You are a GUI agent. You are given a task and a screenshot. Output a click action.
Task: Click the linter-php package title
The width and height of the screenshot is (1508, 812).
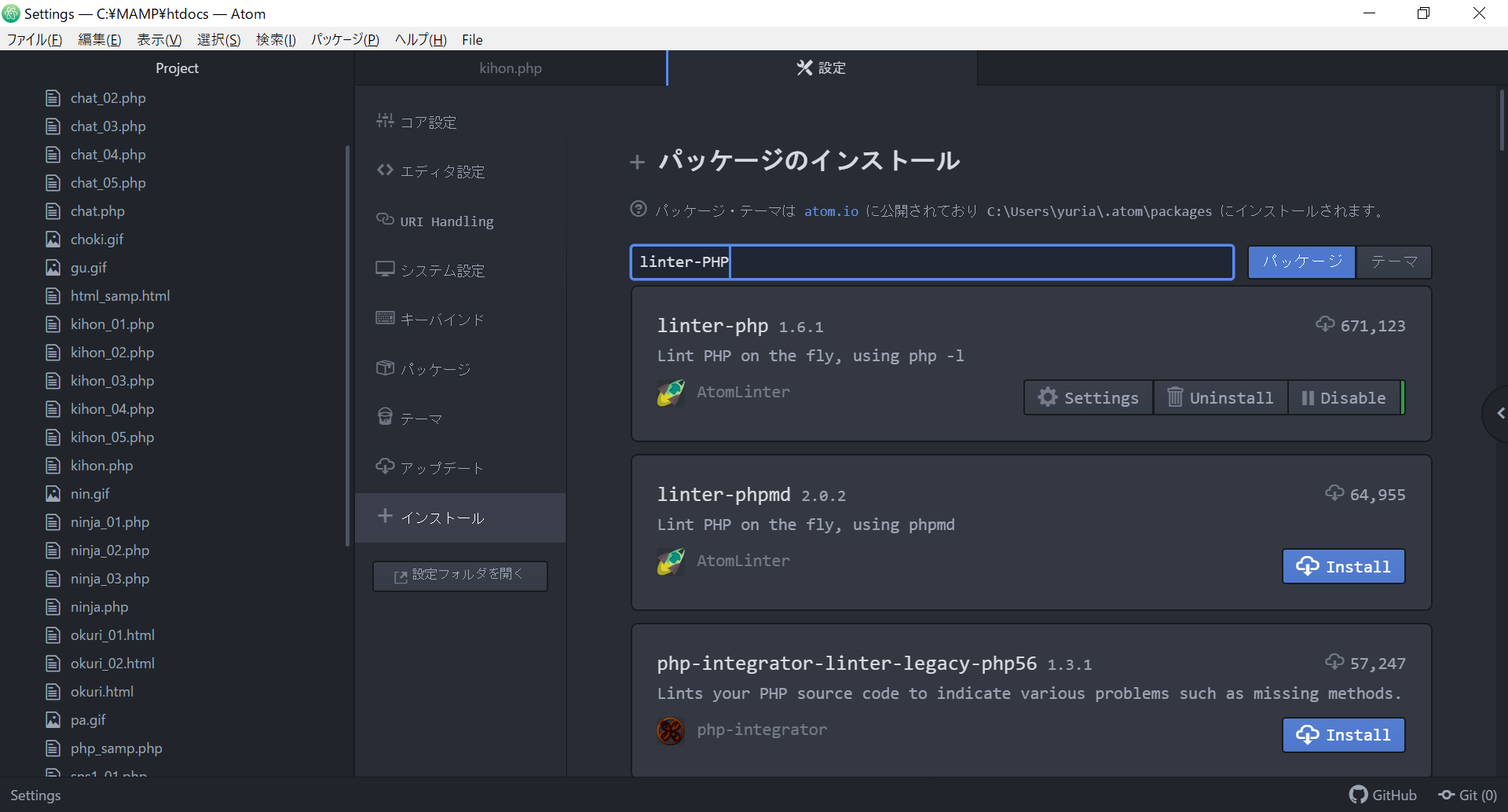(x=712, y=325)
